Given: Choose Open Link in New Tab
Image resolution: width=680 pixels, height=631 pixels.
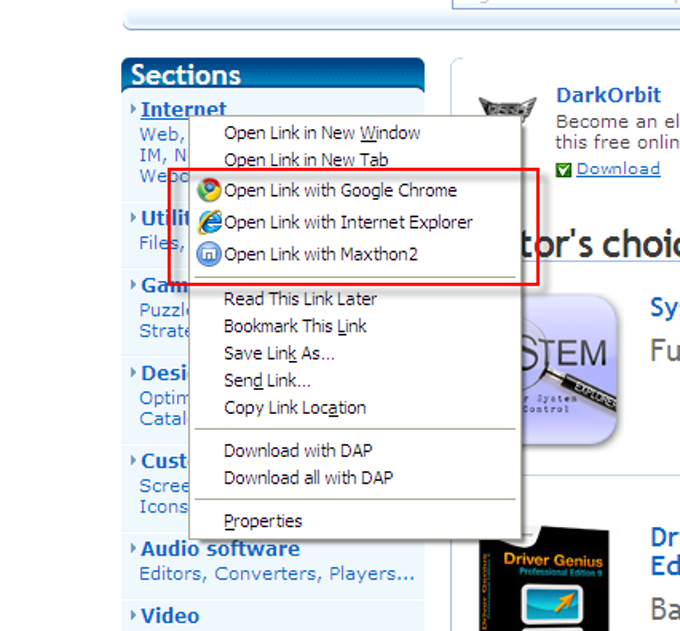Looking at the screenshot, I should click(x=355, y=160).
